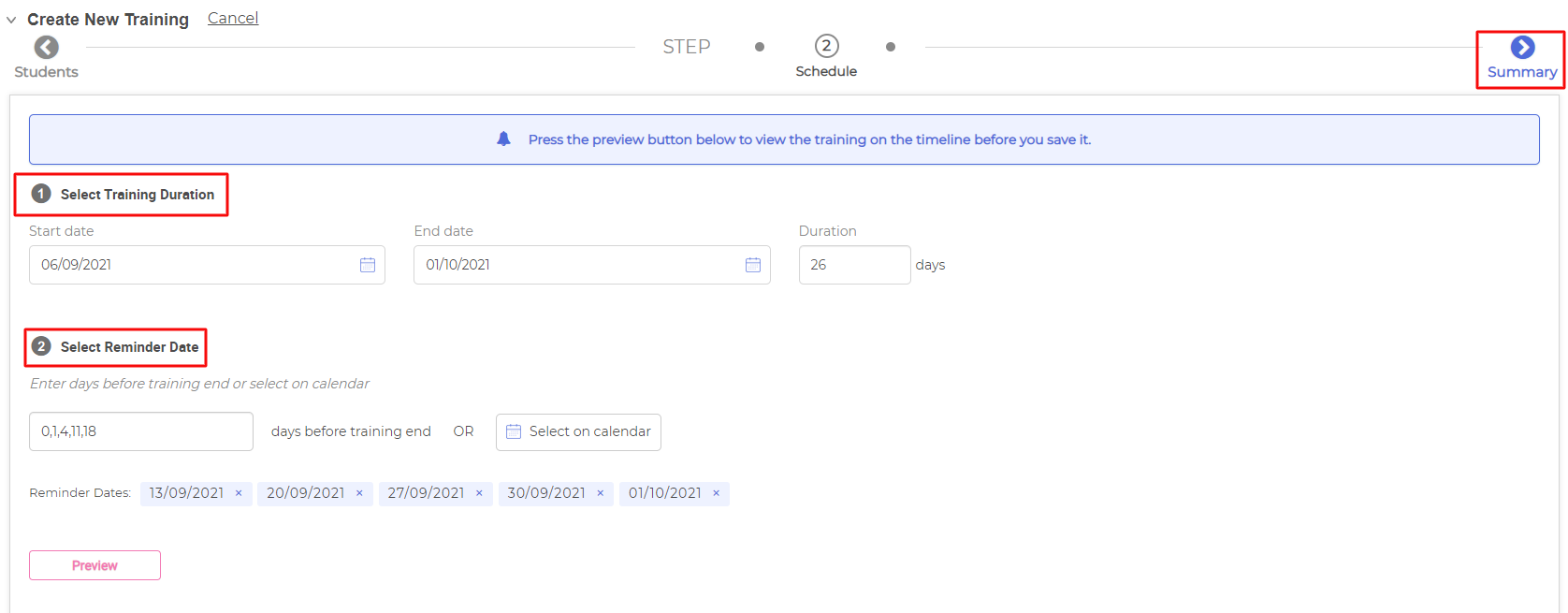1568x613 pixels.
Task: Click the 'Enter days before training end' hint
Action: point(199,384)
